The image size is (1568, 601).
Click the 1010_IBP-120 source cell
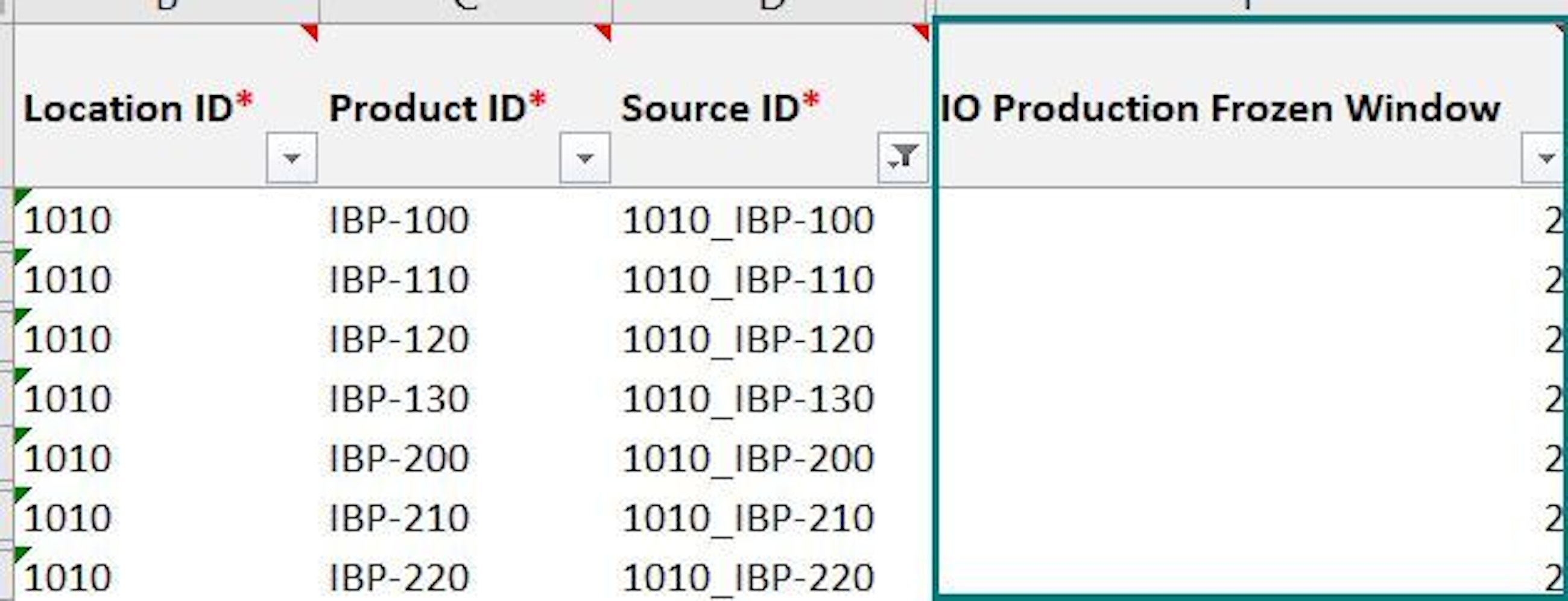tap(747, 339)
